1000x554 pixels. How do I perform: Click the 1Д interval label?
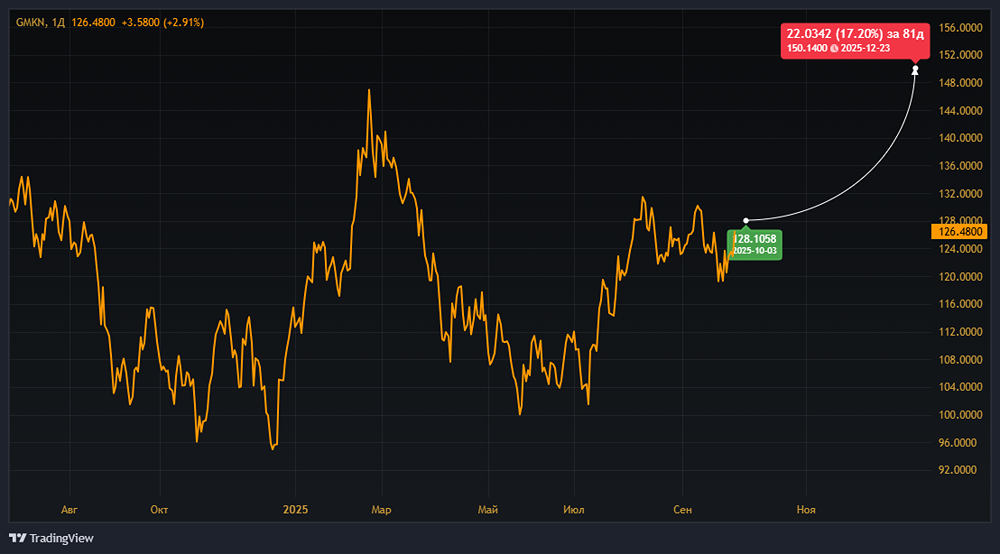(58, 22)
